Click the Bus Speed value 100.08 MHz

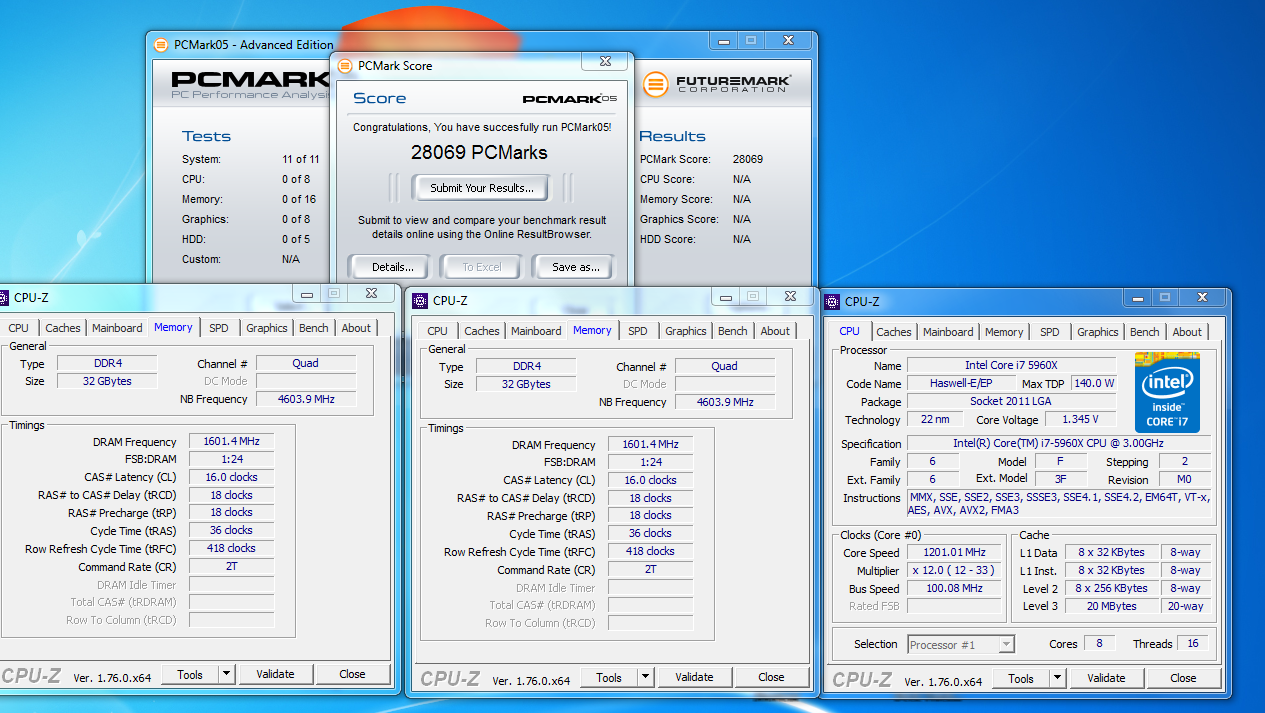955,589
